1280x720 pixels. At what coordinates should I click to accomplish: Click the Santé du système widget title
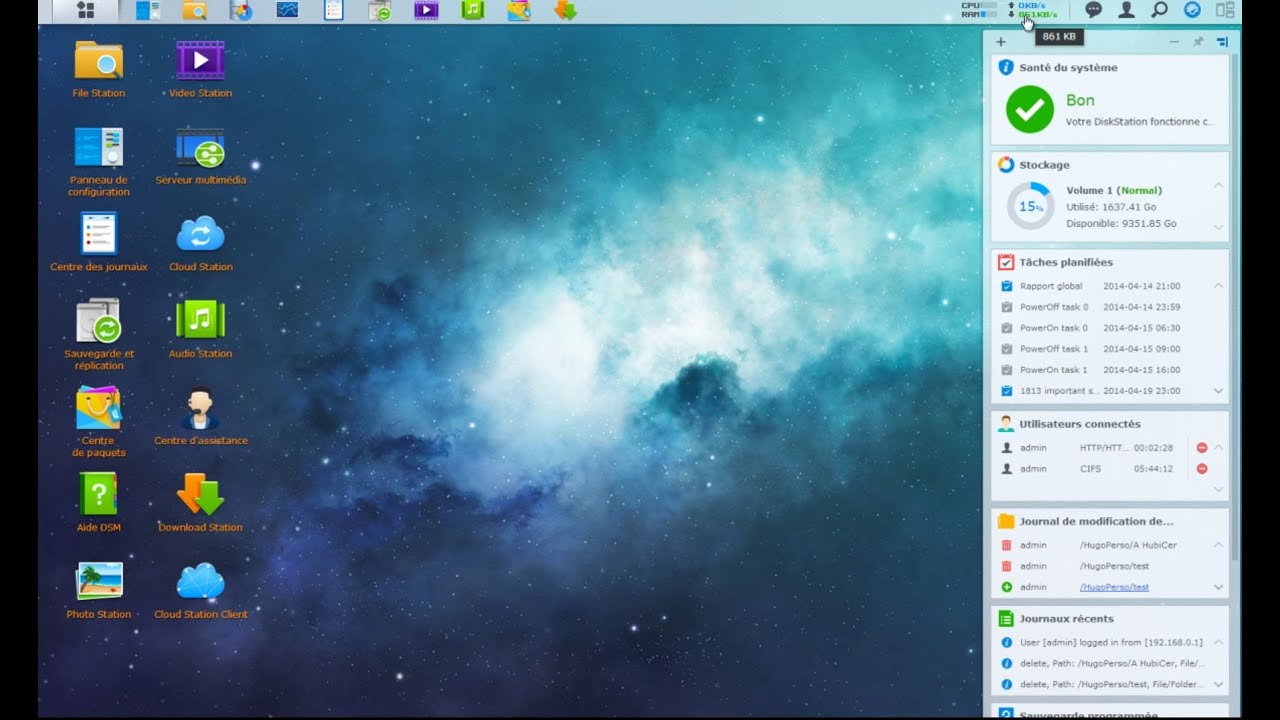1068,68
